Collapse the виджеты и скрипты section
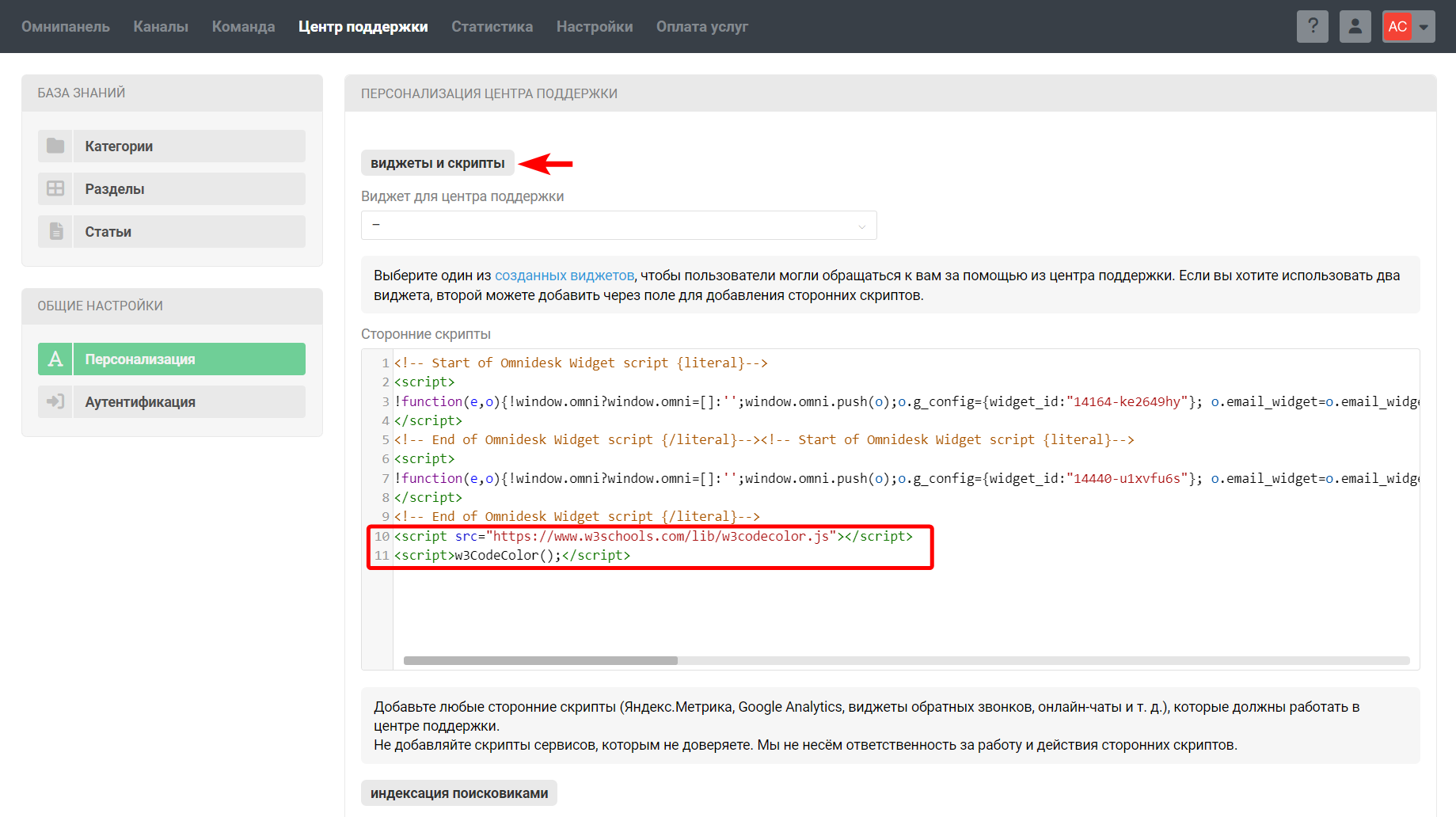1456x817 pixels. point(438,163)
